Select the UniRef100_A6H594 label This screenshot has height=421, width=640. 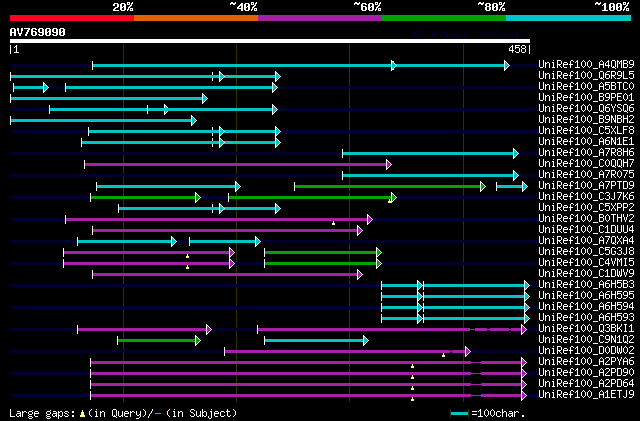pos(586,307)
